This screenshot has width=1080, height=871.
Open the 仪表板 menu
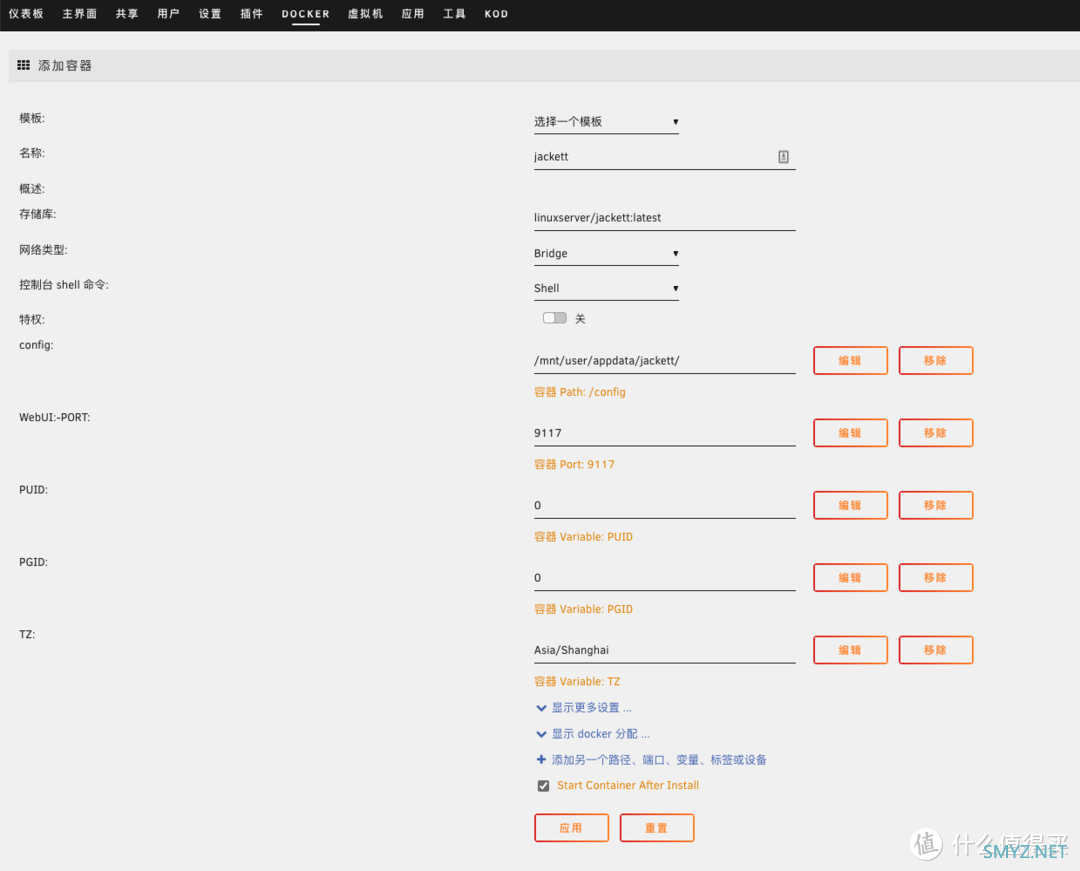[x=26, y=14]
